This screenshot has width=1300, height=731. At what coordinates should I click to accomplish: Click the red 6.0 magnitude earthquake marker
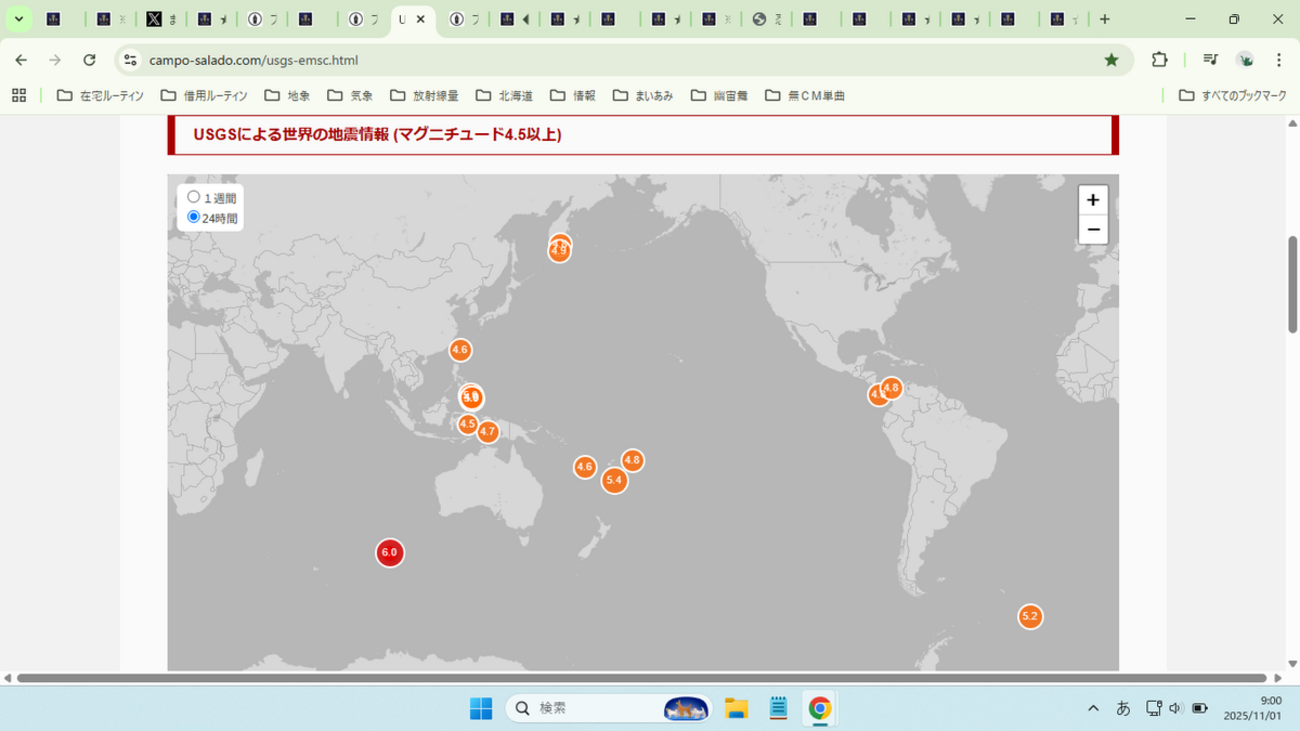point(389,552)
